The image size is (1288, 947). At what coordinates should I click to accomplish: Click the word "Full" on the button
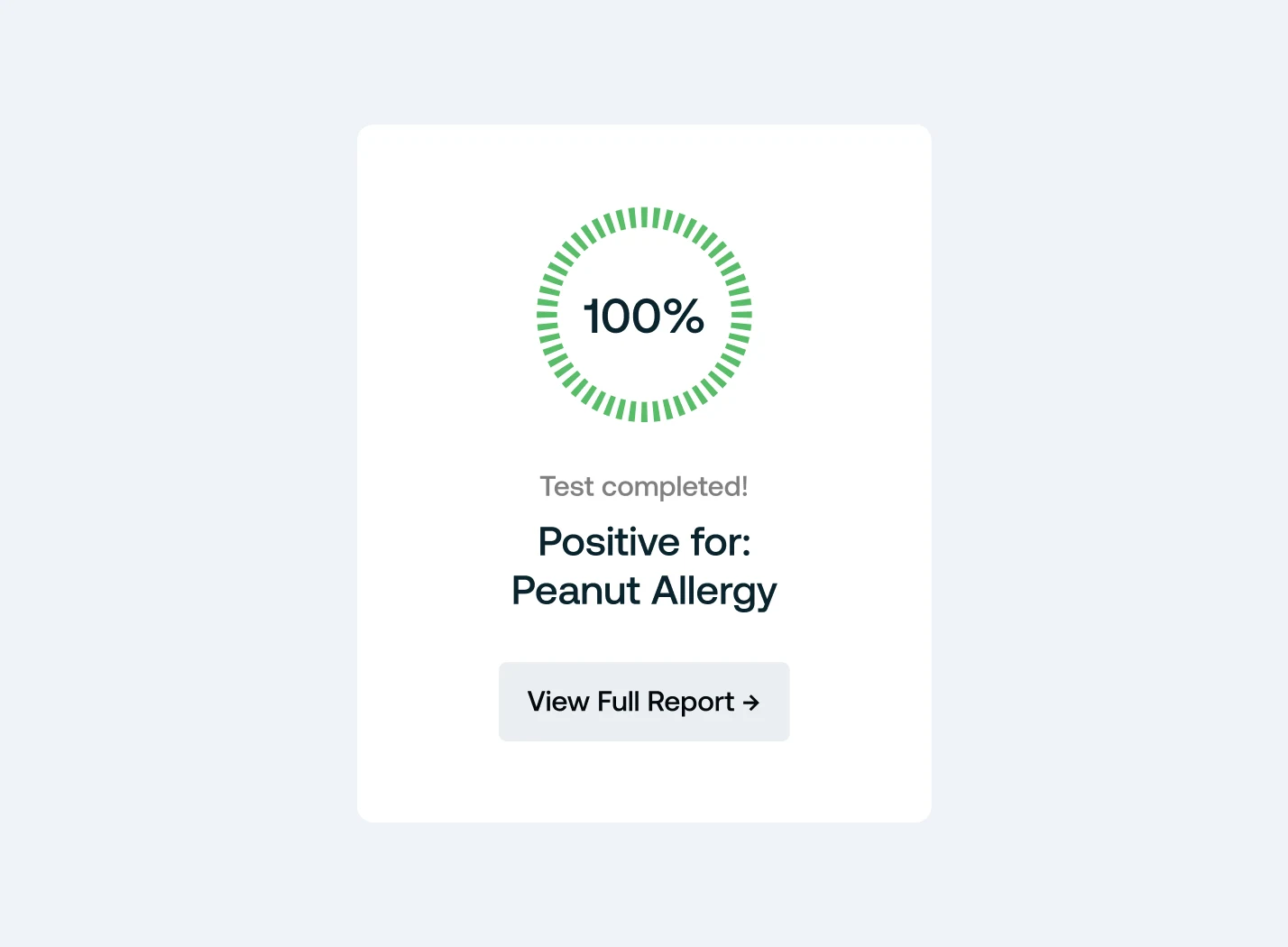coord(618,702)
